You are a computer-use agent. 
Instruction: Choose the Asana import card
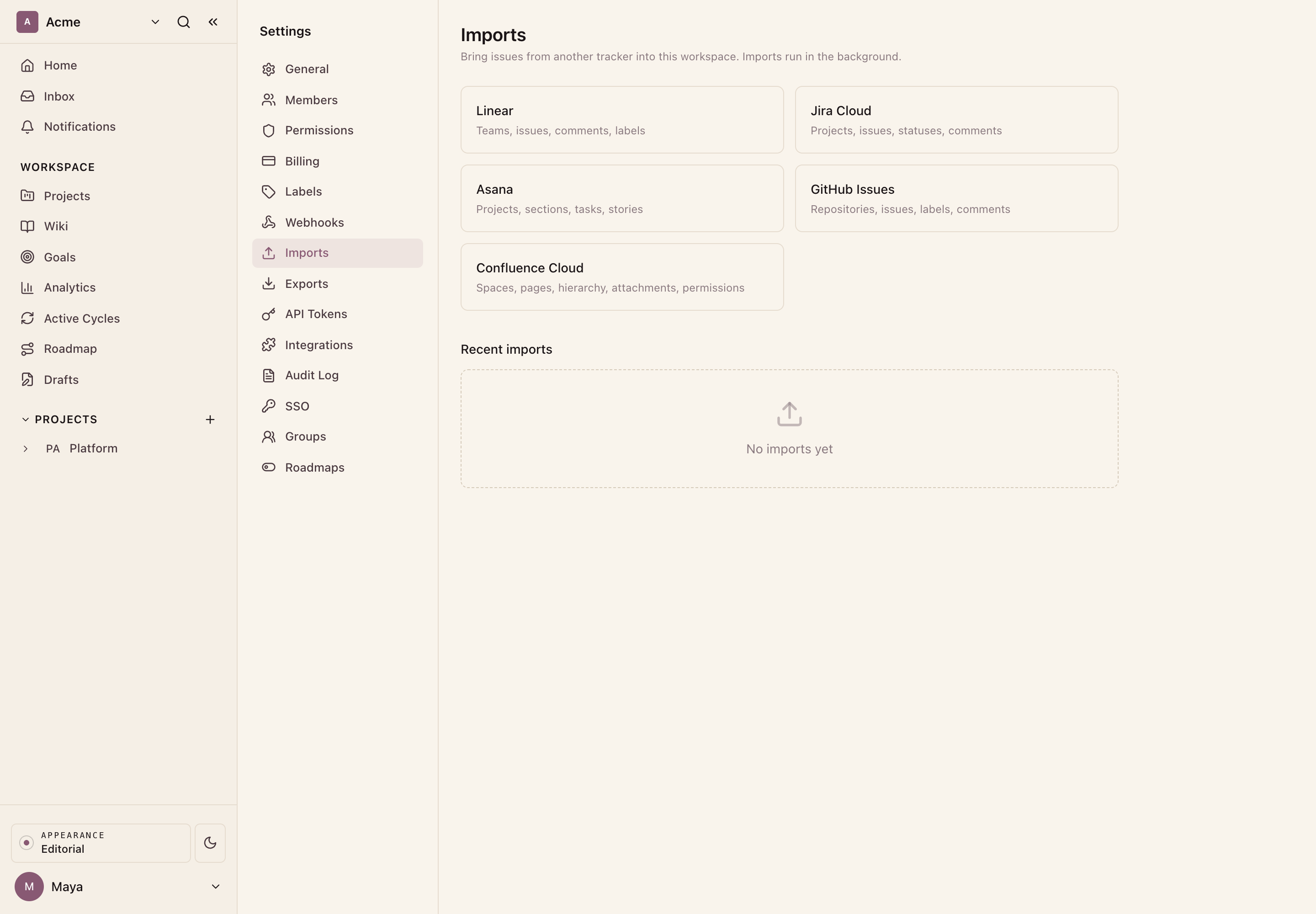click(x=622, y=198)
